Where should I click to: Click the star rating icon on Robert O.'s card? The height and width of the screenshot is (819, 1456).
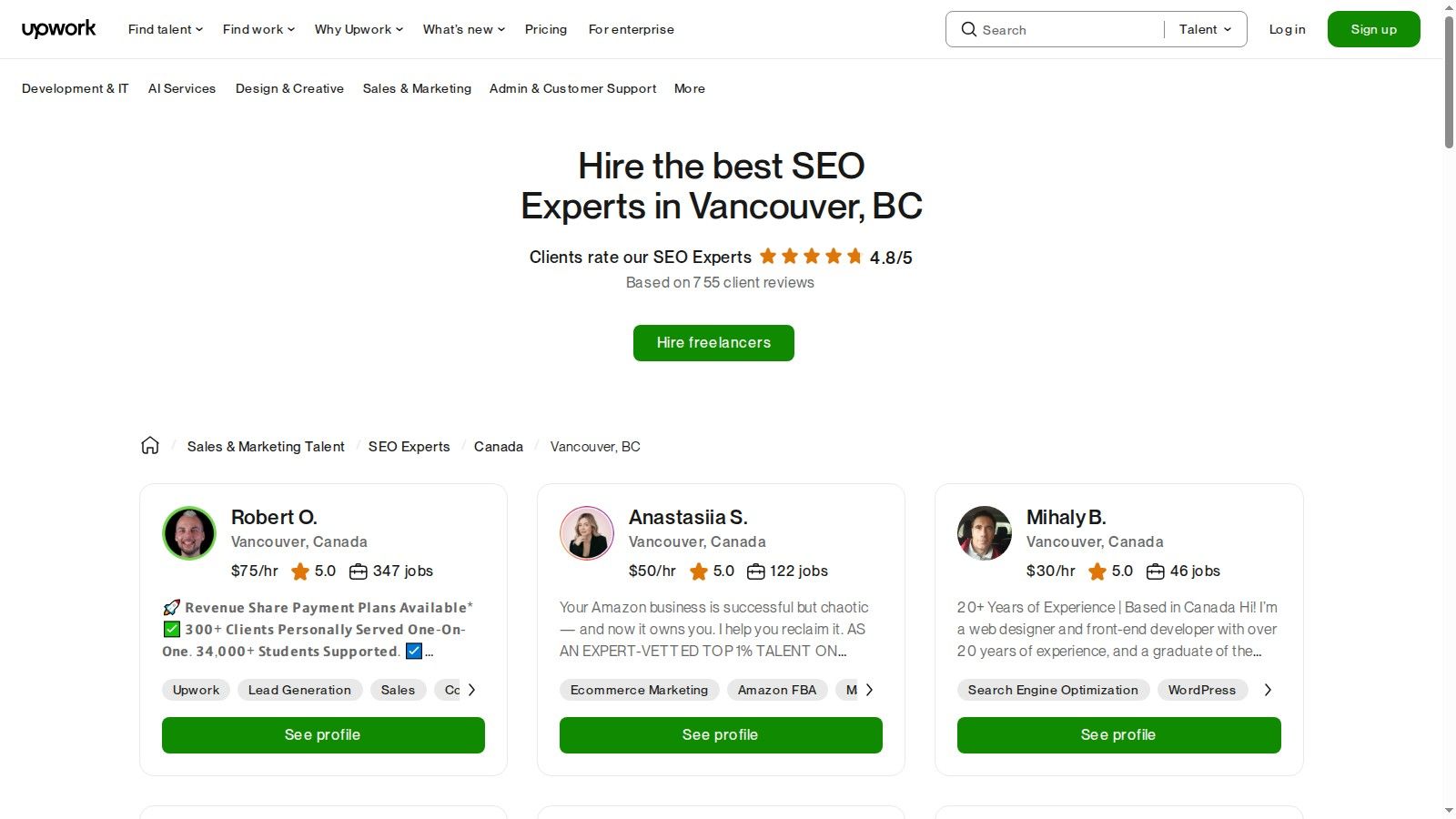pyautogui.click(x=300, y=571)
